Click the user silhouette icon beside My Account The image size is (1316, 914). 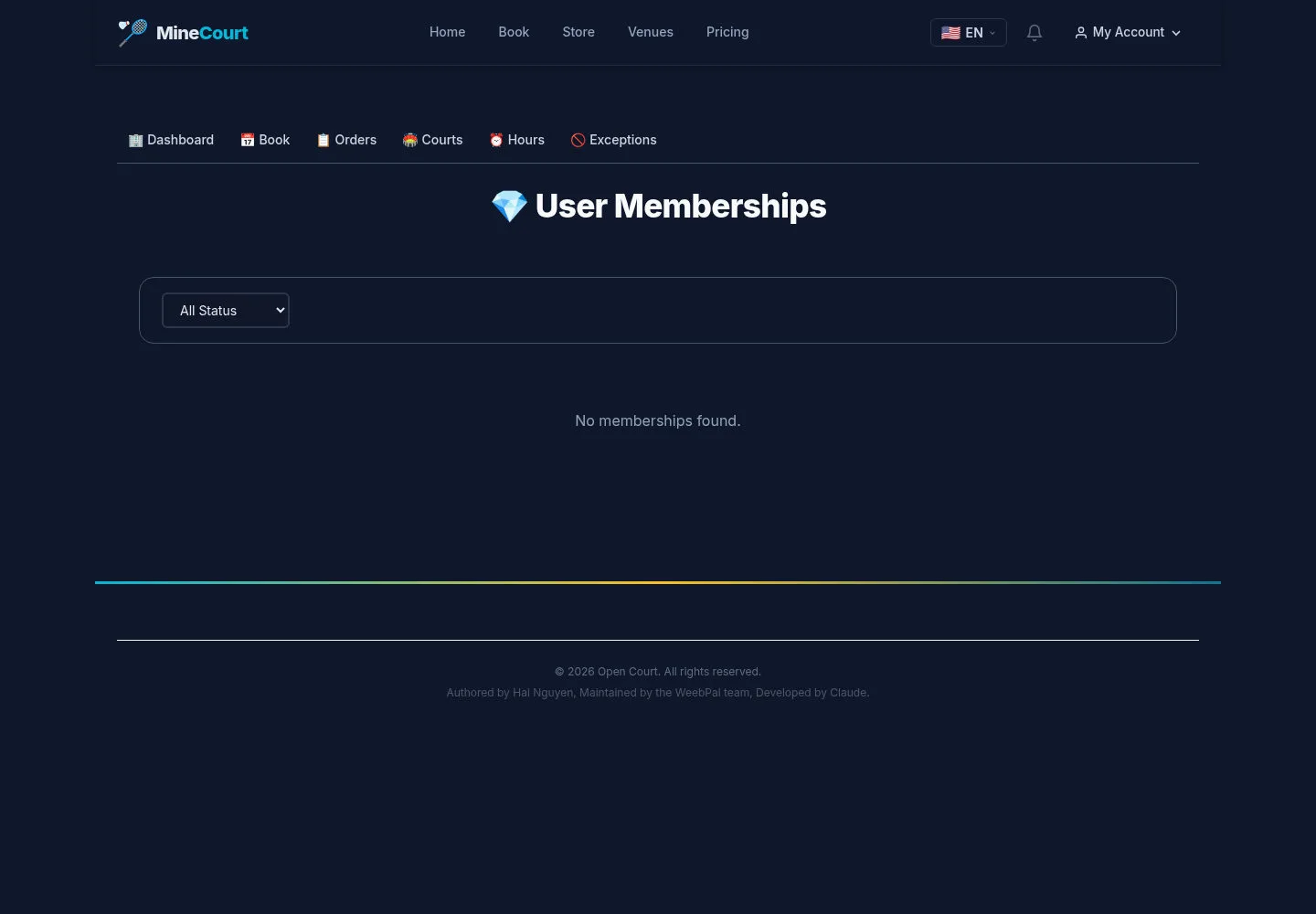pos(1081,33)
